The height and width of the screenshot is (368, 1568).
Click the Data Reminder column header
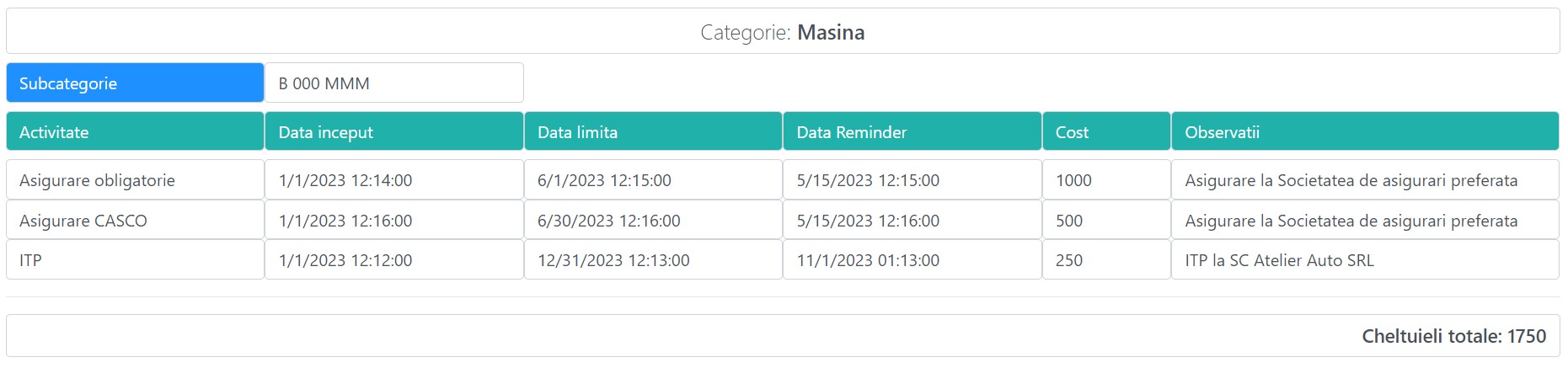(912, 132)
